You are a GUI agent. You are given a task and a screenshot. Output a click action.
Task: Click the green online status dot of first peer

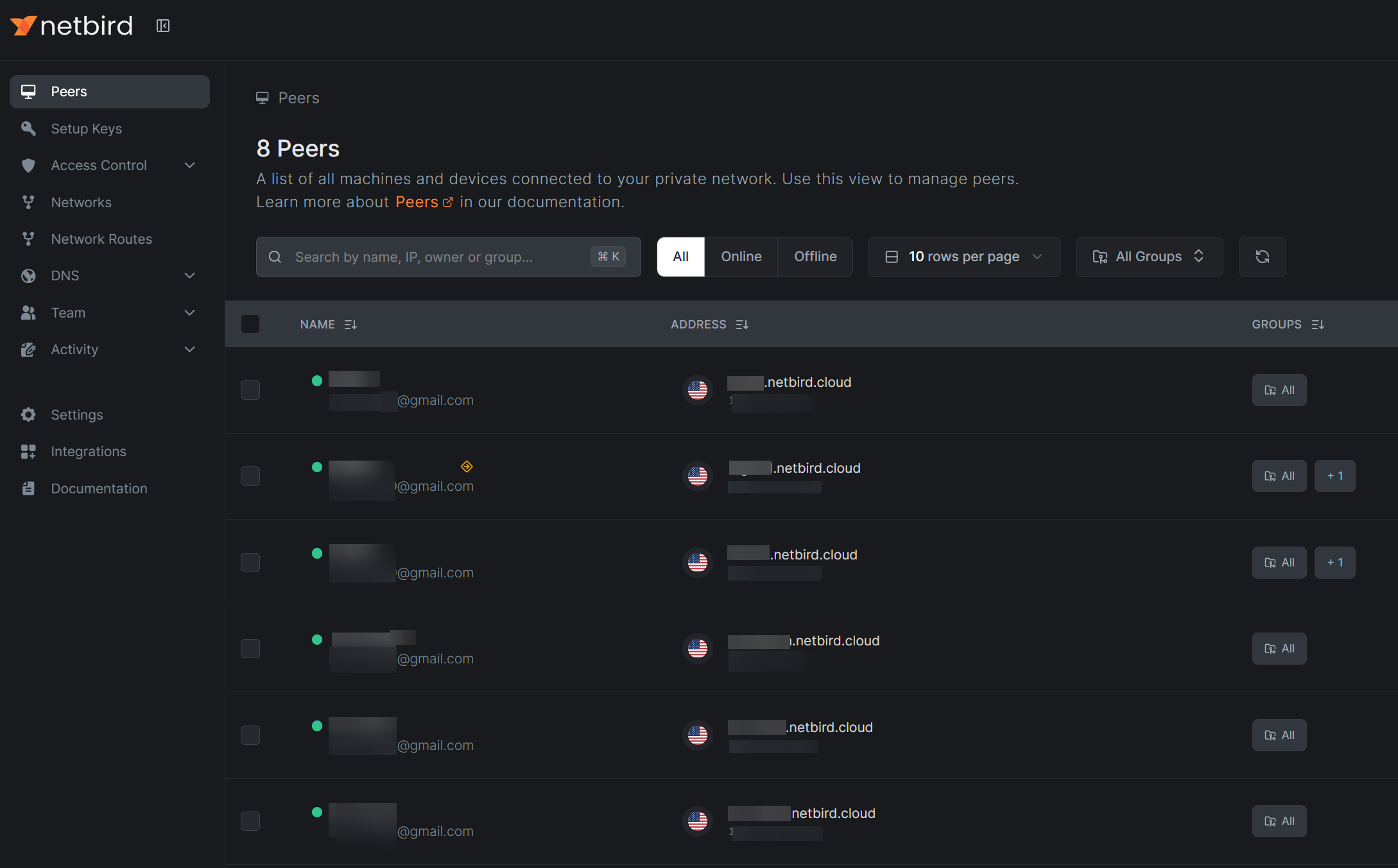coord(317,380)
